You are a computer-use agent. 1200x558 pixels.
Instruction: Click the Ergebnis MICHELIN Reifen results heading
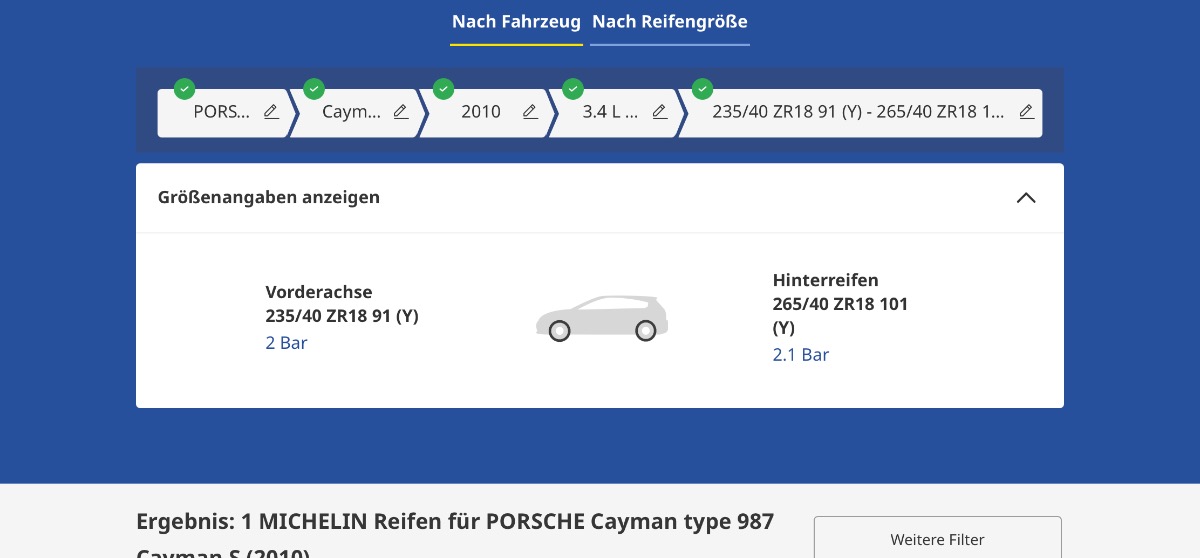455,522
